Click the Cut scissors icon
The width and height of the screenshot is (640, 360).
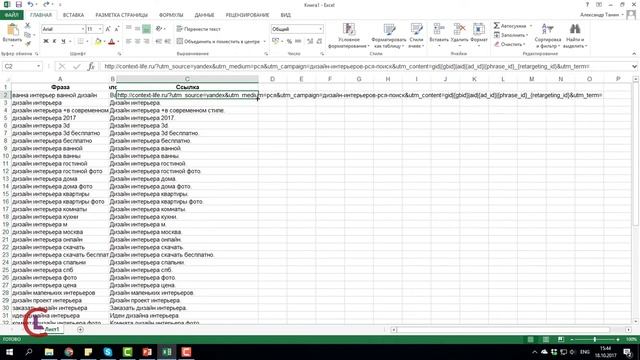point(28,26)
